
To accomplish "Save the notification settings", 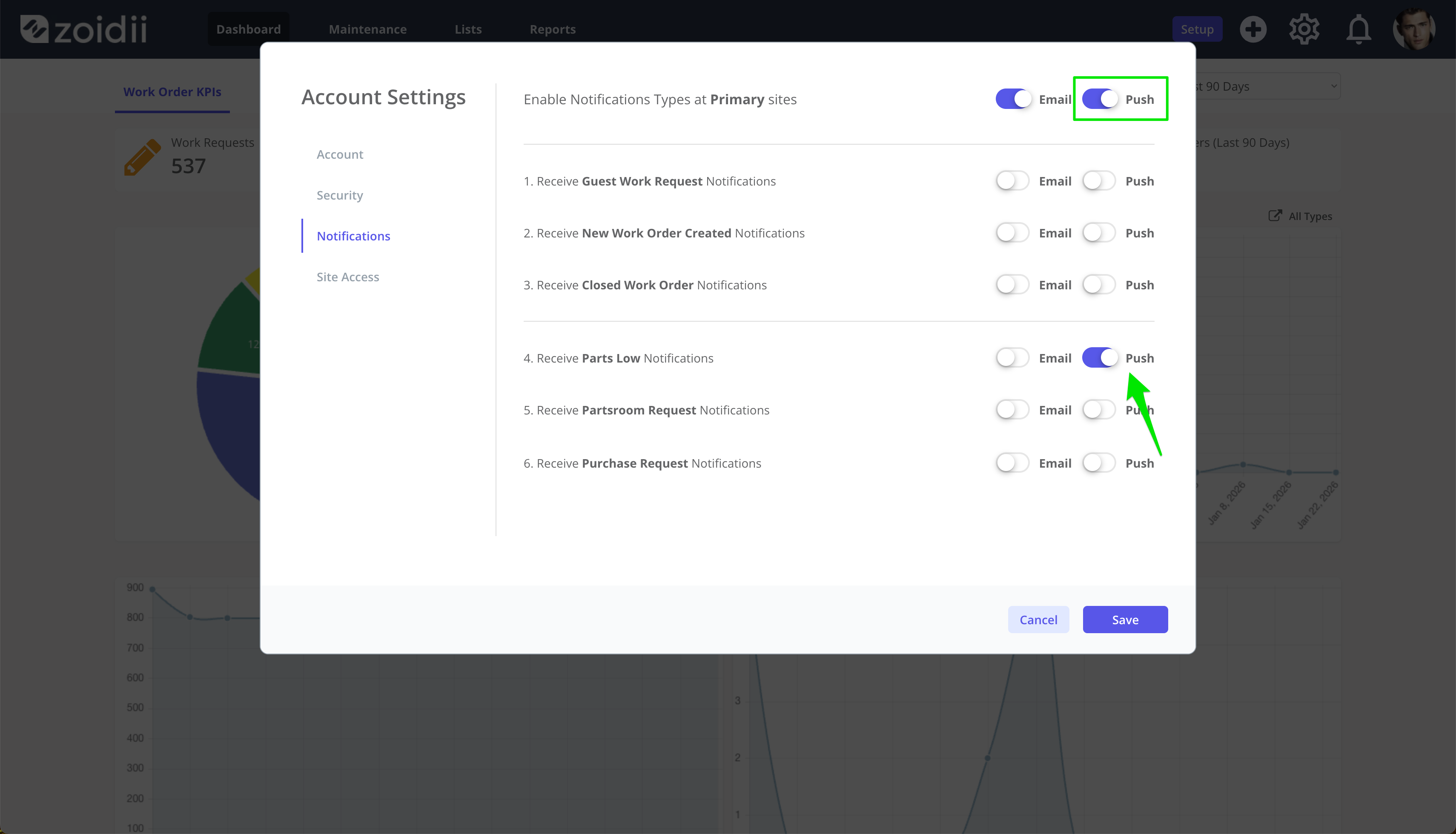I will click(x=1125, y=620).
